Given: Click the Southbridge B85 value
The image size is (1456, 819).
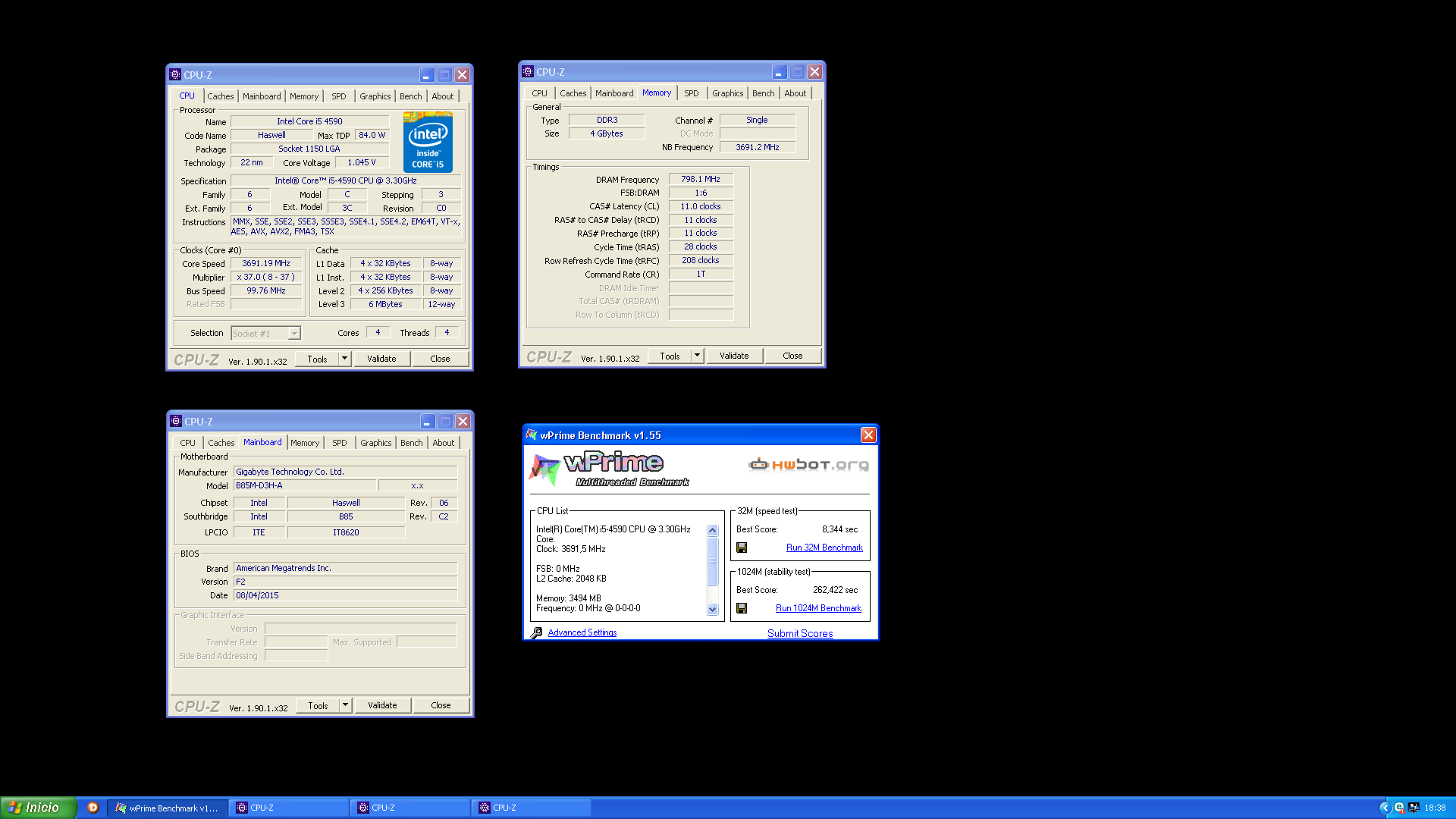Looking at the screenshot, I should tap(346, 516).
